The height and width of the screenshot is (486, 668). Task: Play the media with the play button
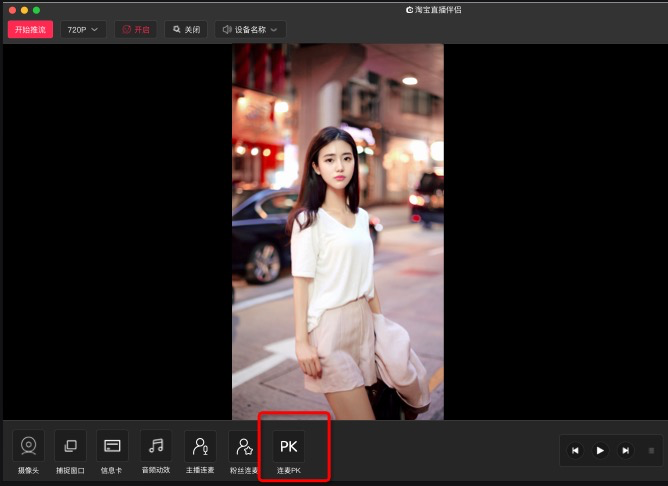coord(600,451)
